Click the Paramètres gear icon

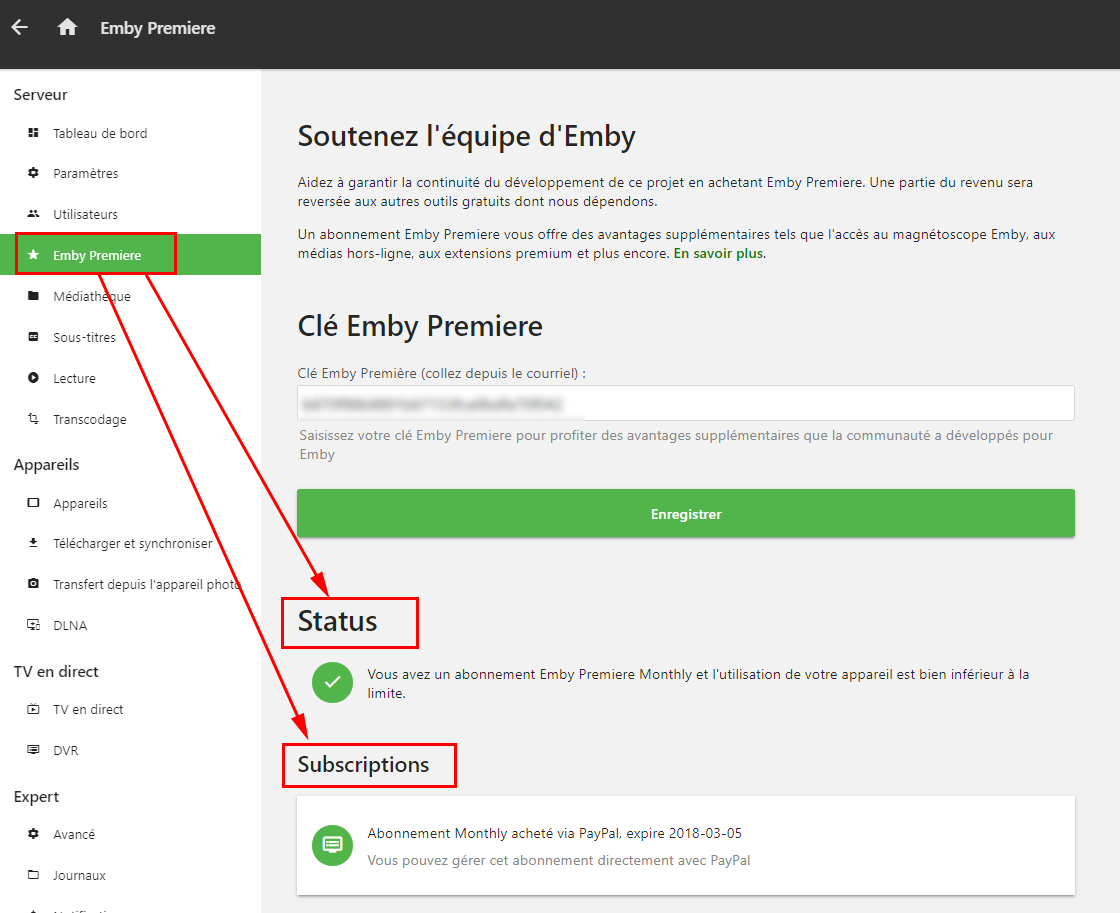tap(33, 173)
